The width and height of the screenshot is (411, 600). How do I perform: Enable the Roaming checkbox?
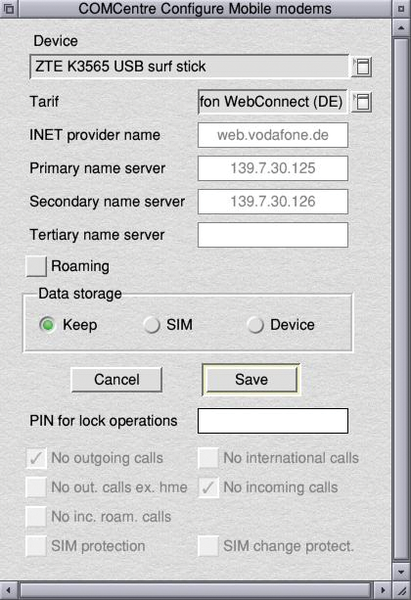(36, 266)
